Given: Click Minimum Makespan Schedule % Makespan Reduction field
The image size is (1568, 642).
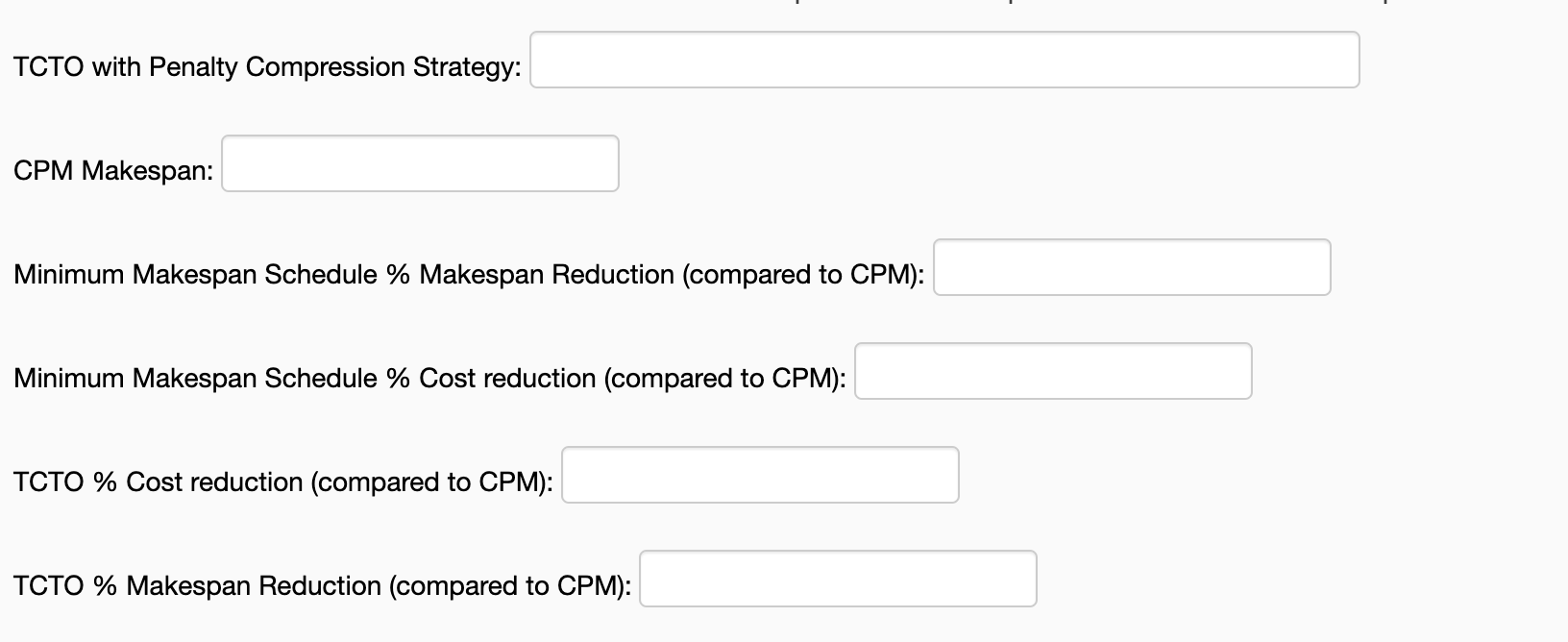Looking at the screenshot, I should tap(1132, 267).
